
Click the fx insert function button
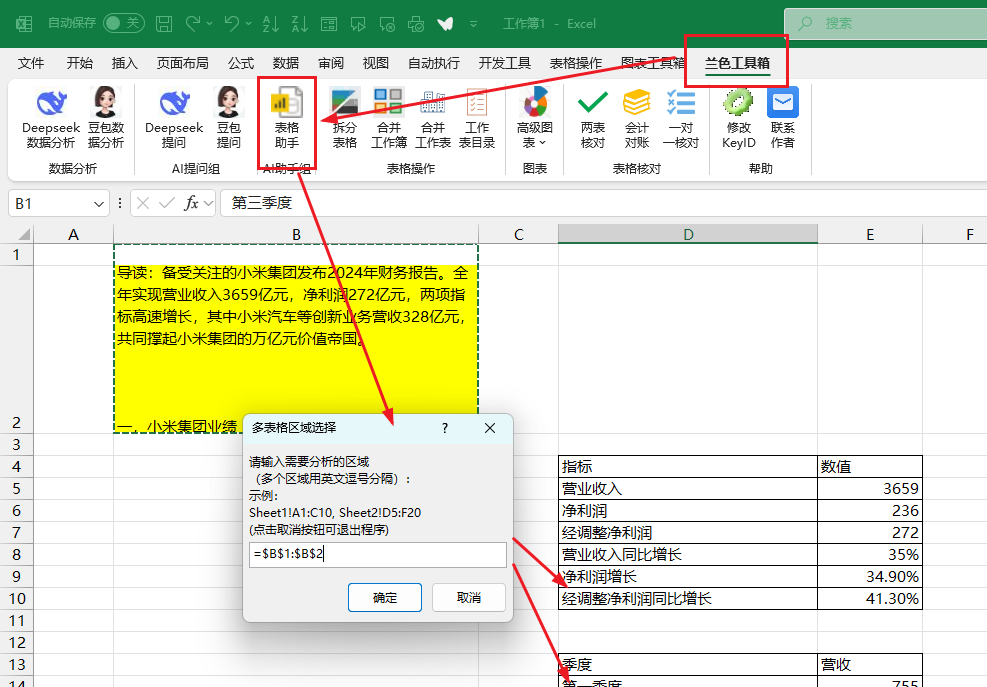[x=191, y=203]
